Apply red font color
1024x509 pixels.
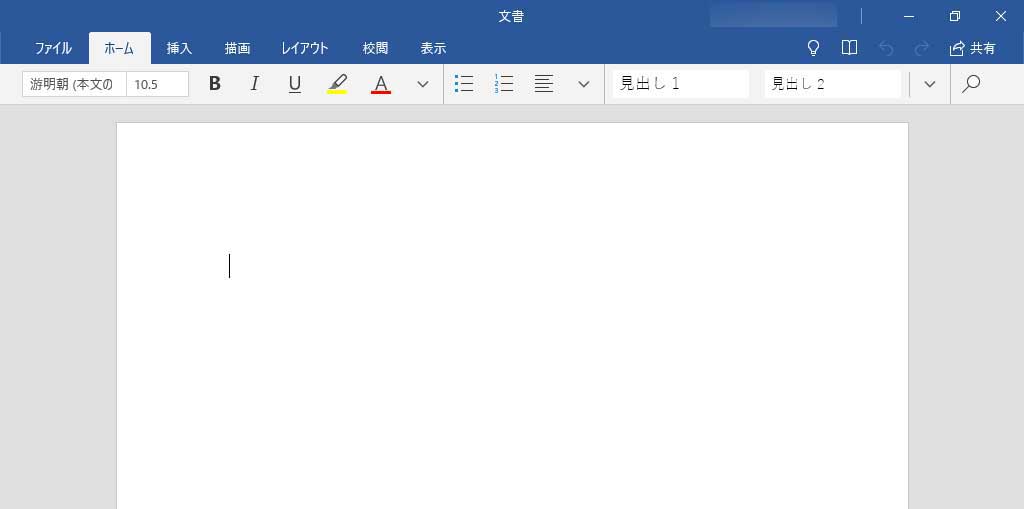(x=380, y=84)
